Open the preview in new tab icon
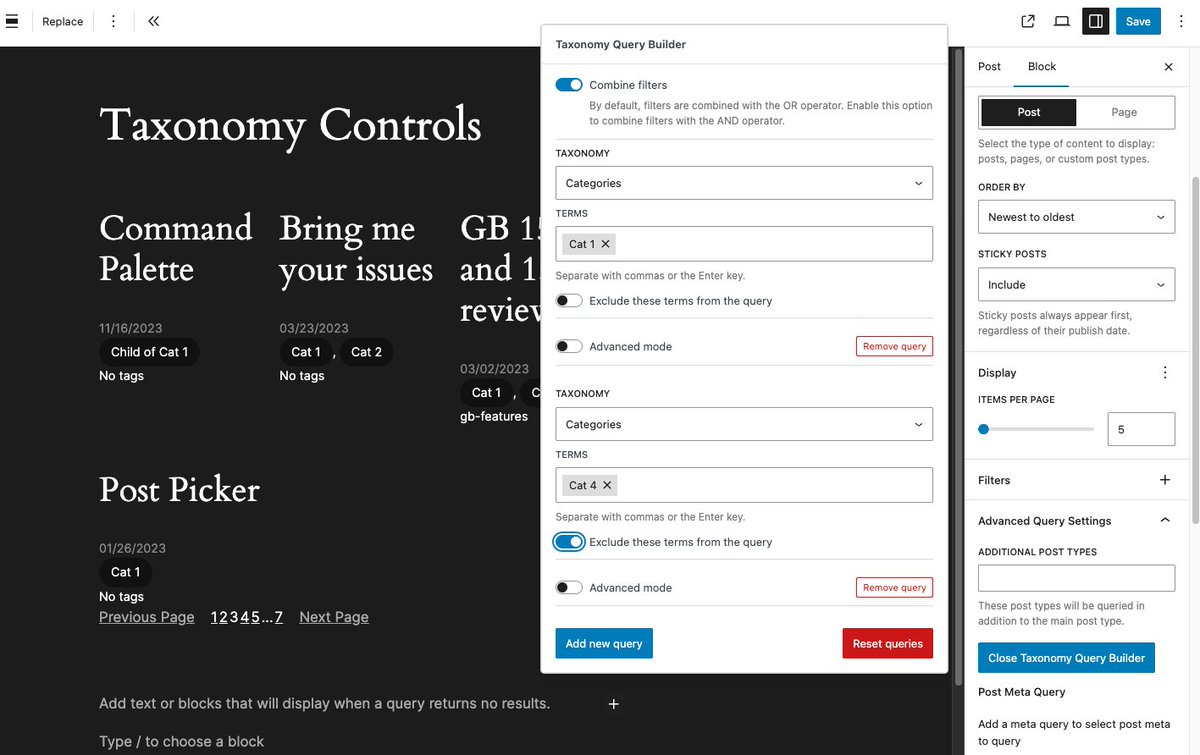1200x755 pixels. 1028,21
